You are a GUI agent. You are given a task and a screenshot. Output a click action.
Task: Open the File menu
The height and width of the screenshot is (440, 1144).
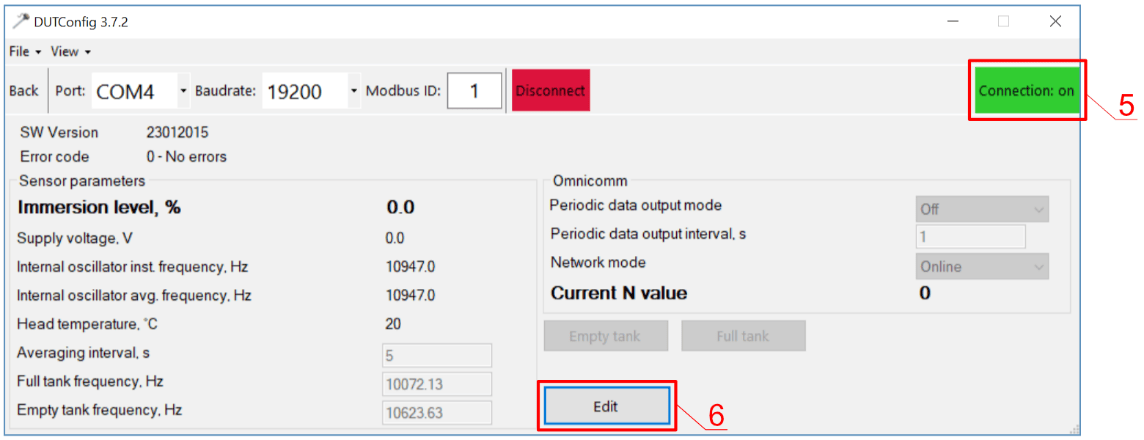click(24, 51)
